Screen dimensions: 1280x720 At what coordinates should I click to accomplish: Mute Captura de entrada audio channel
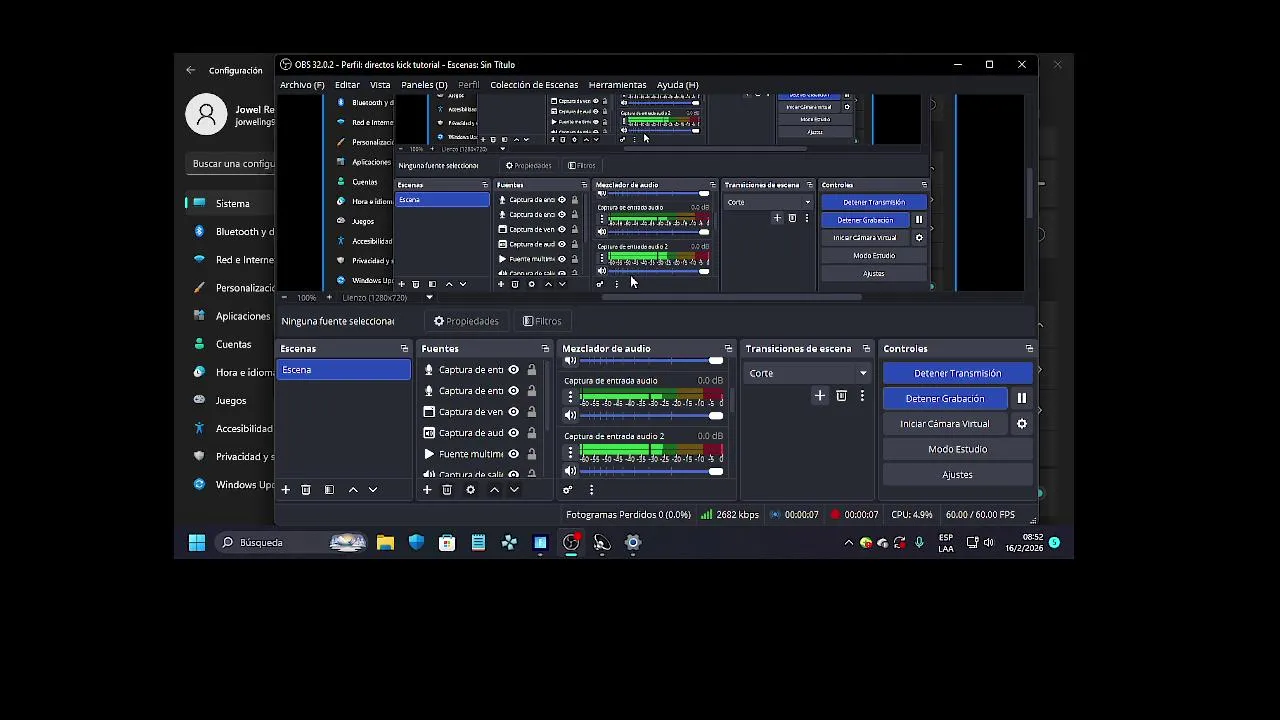(571, 415)
